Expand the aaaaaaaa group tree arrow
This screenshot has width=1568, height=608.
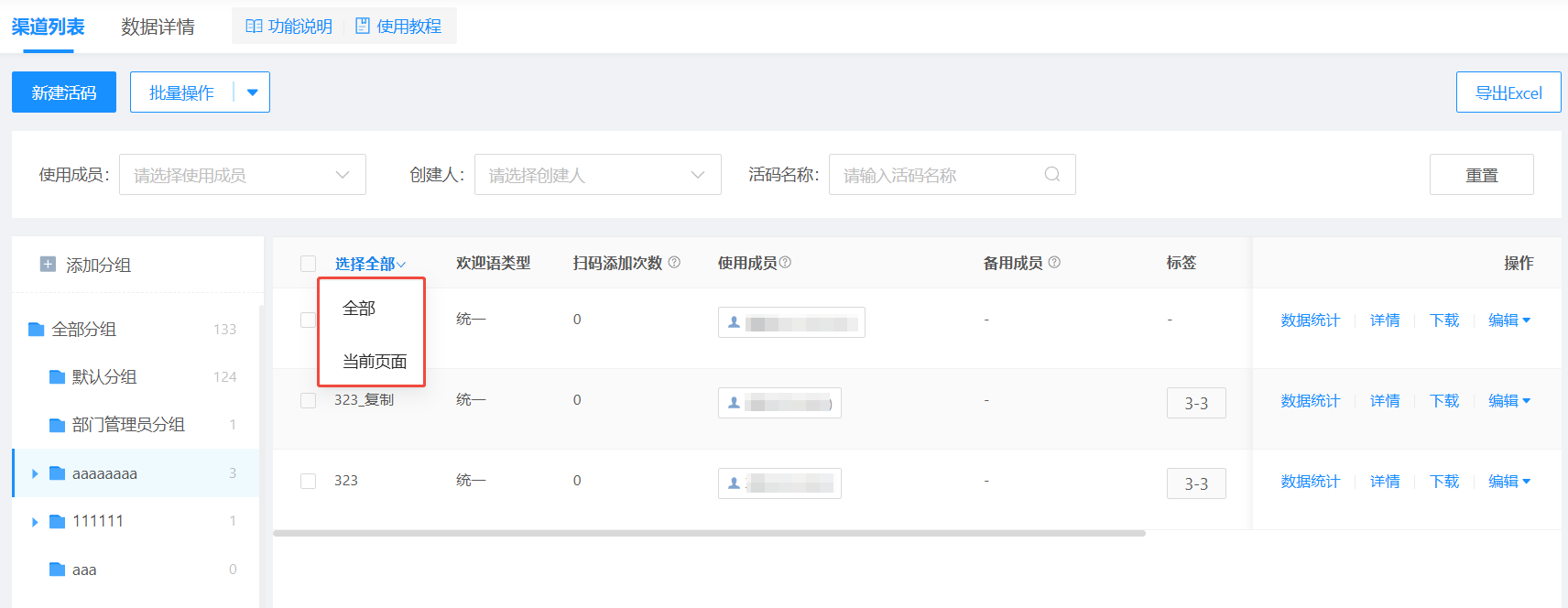pyautogui.click(x=35, y=473)
